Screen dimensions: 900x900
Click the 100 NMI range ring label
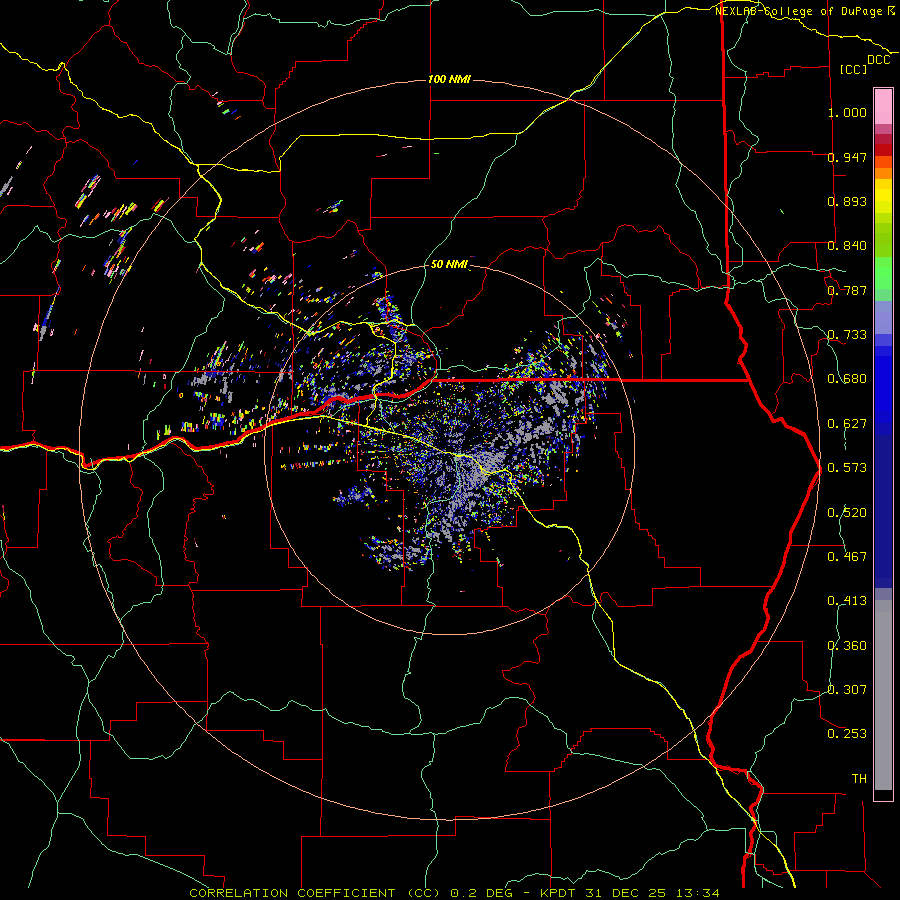click(449, 79)
